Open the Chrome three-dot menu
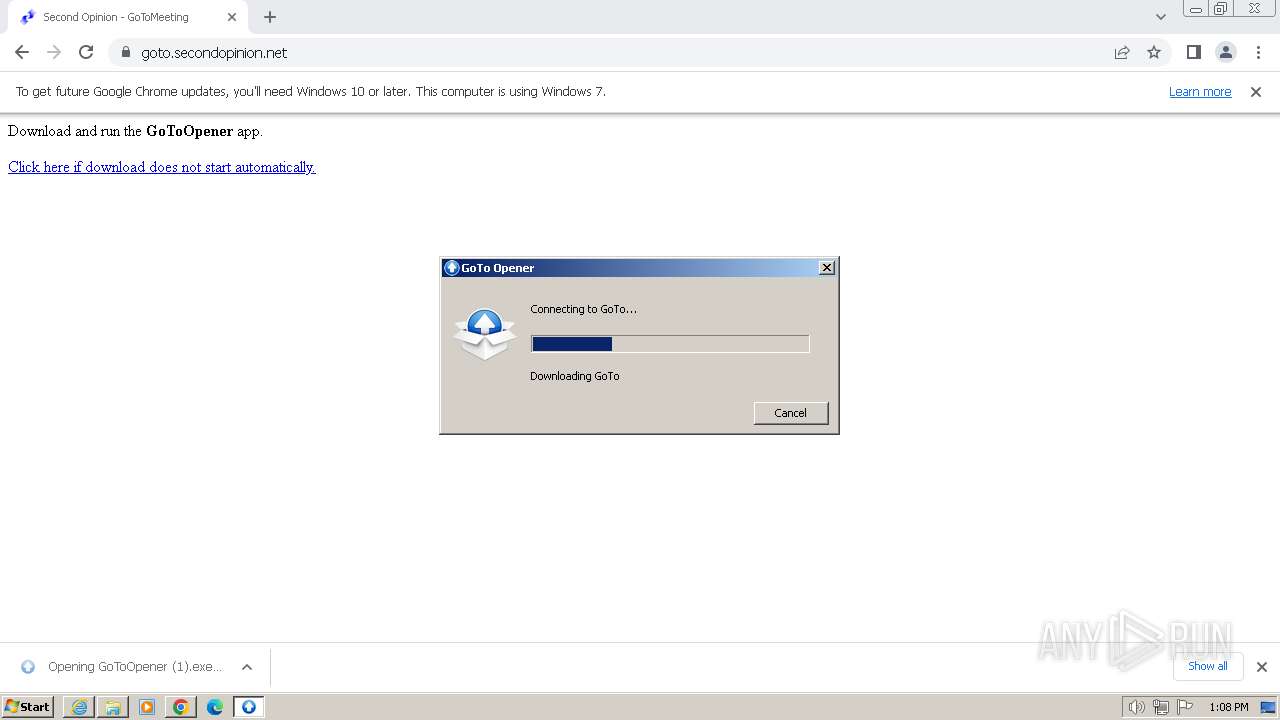Viewport: 1280px width, 720px height. pyautogui.click(x=1258, y=52)
